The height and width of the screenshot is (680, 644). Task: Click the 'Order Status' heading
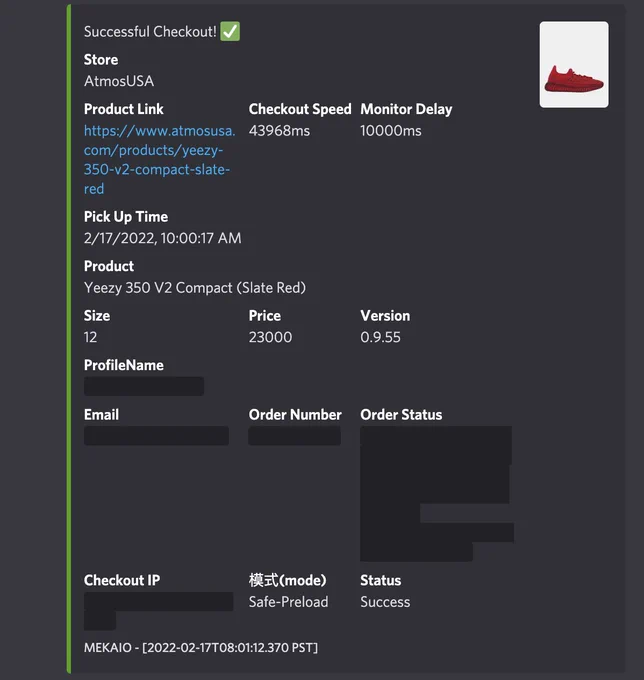[401, 414]
